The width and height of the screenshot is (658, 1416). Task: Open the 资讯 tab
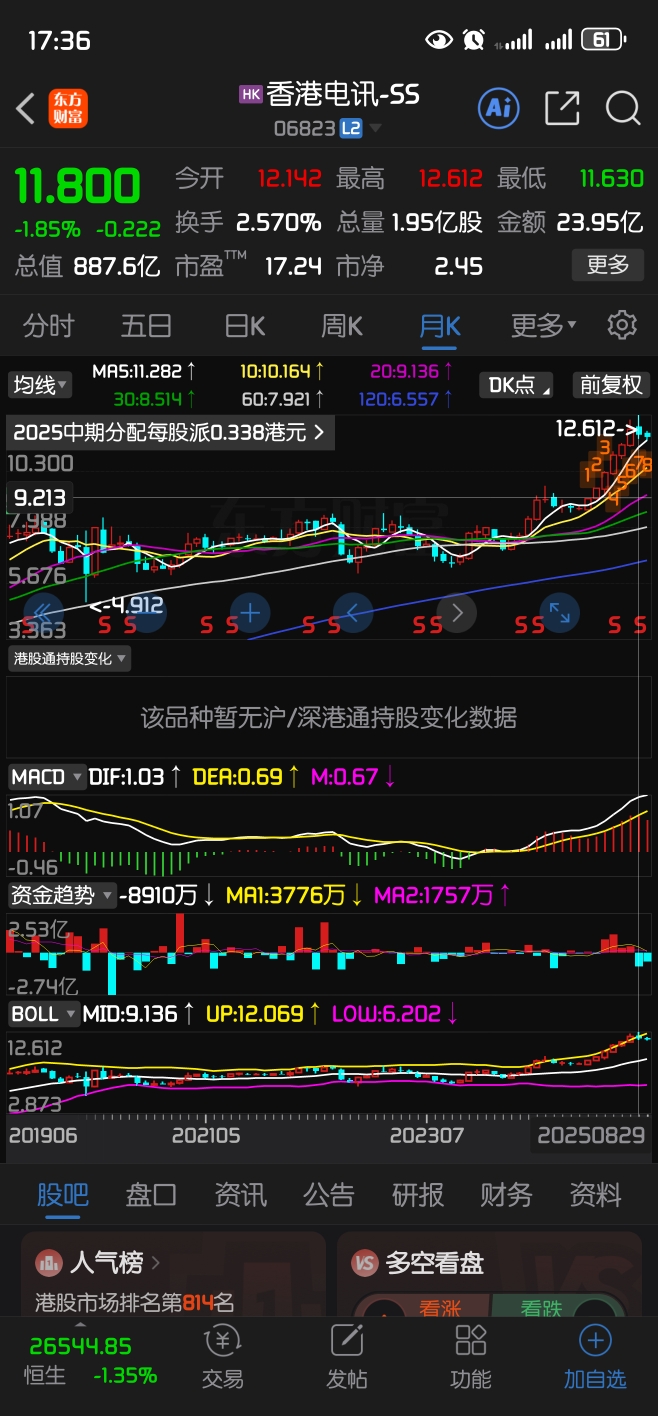pyautogui.click(x=240, y=1194)
